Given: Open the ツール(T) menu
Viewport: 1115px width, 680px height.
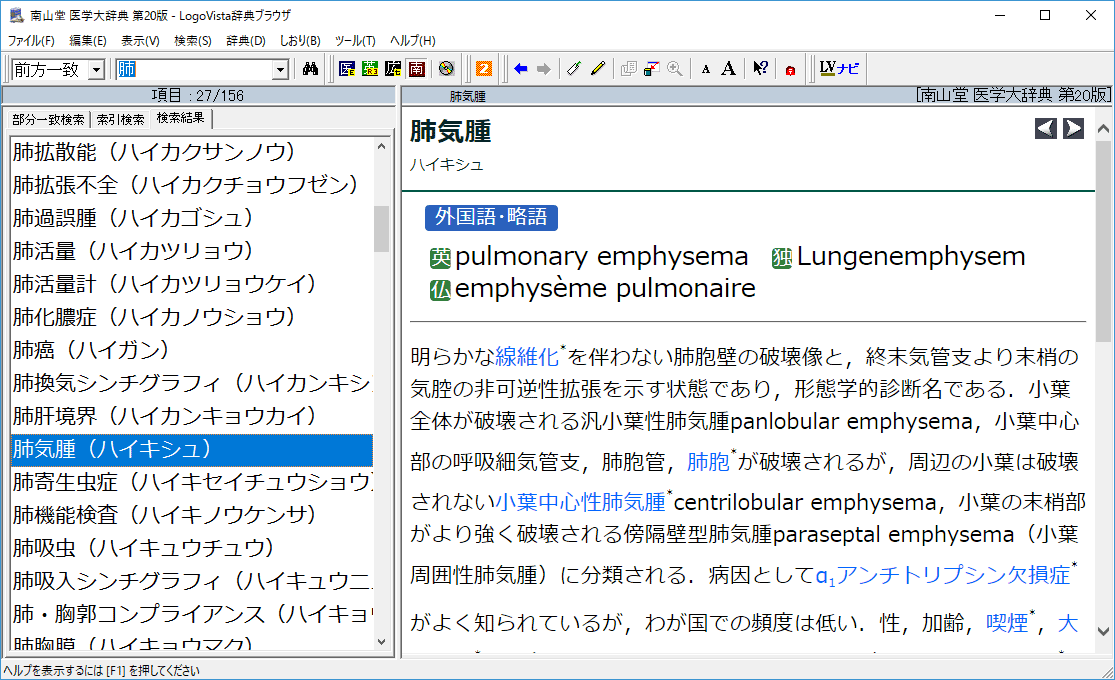Looking at the screenshot, I should point(355,41).
